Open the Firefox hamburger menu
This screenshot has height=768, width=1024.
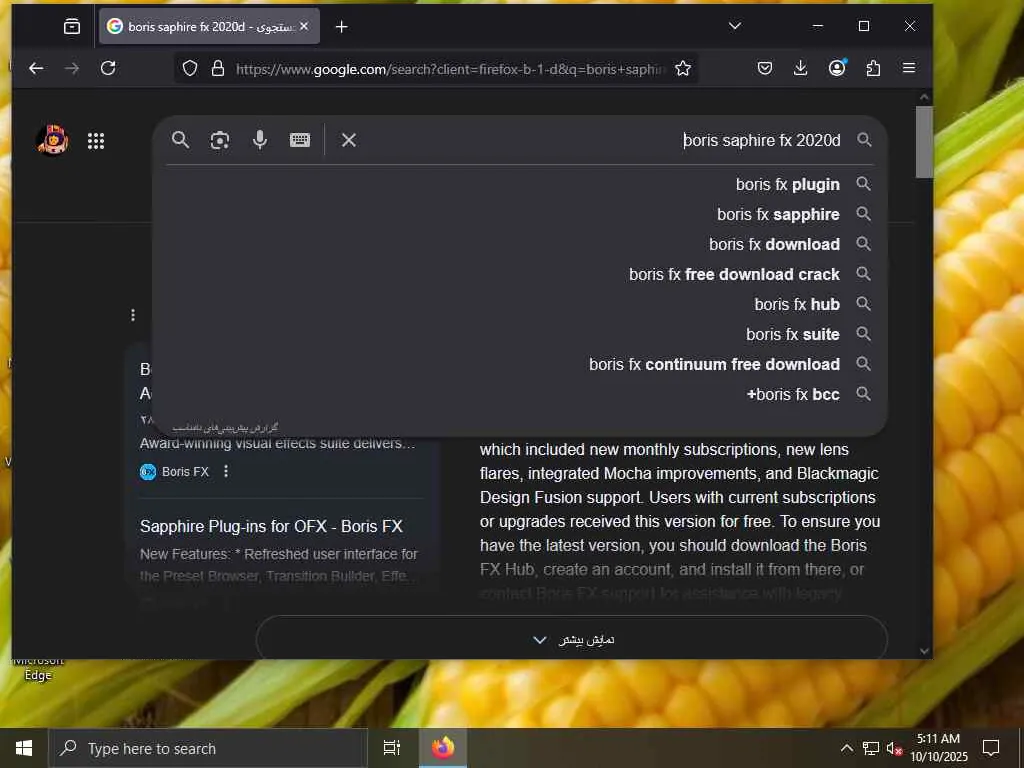[x=908, y=68]
